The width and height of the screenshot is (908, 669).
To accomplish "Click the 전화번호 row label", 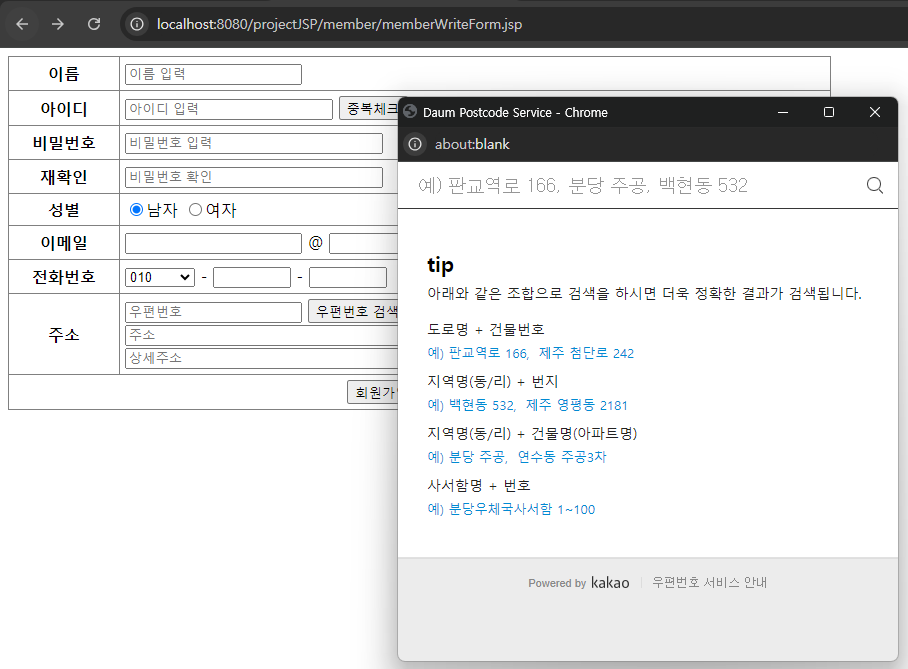I will pos(64,277).
